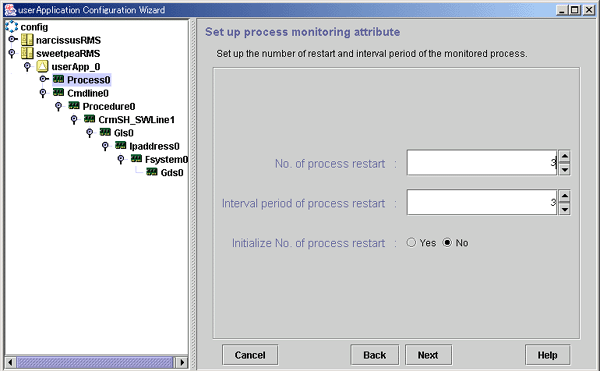Image resolution: width=600 pixels, height=371 pixels.
Task: Increase No. of process restart value
Action: 564,156
